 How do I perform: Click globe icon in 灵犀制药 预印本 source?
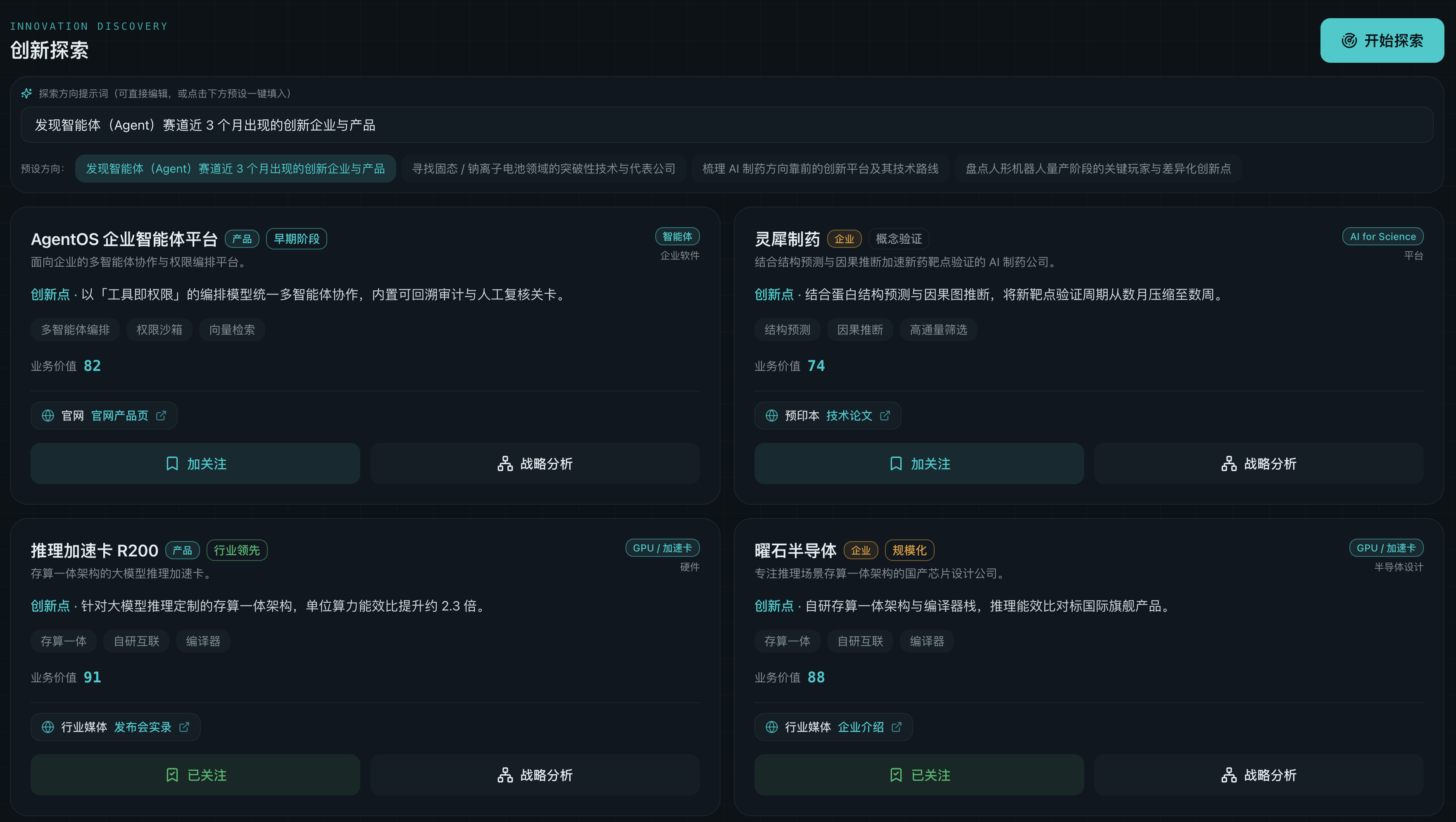click(771, 416)
